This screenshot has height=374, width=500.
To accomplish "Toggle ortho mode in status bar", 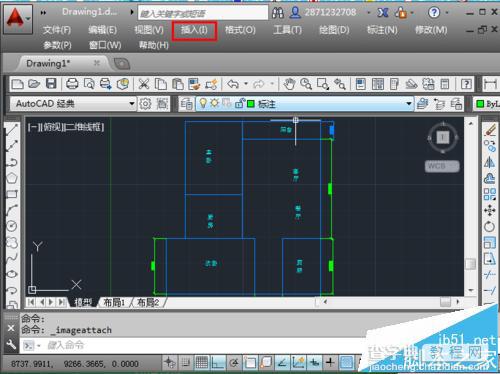I will (218, 362).
